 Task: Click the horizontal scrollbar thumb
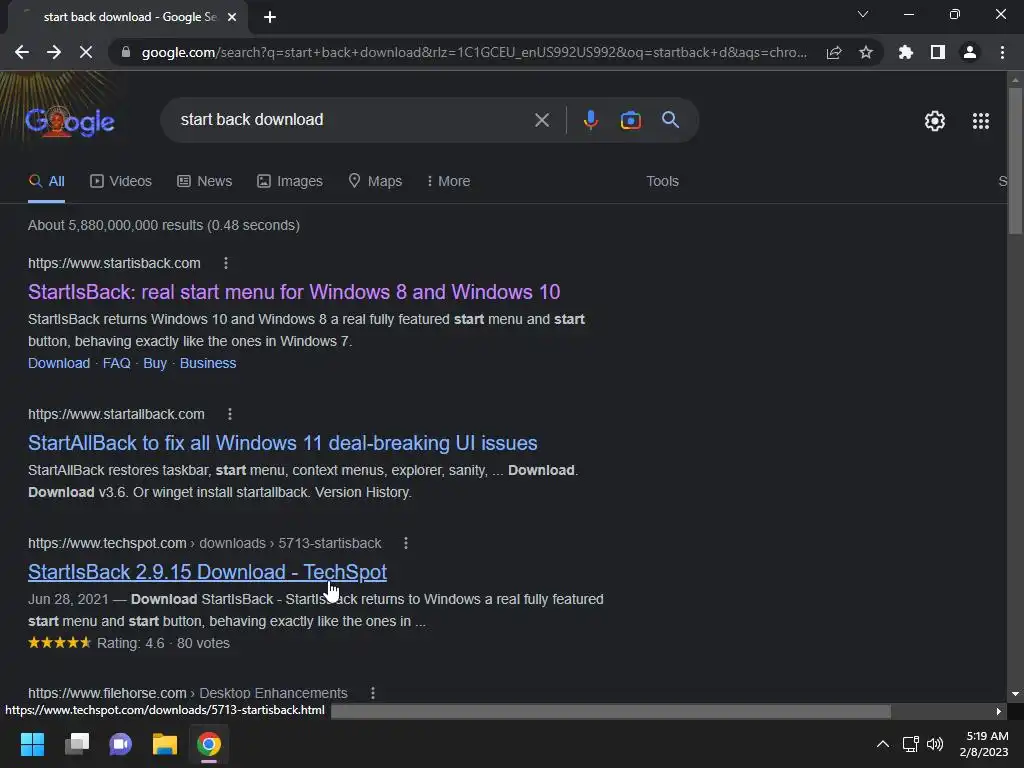coord(611,711)
